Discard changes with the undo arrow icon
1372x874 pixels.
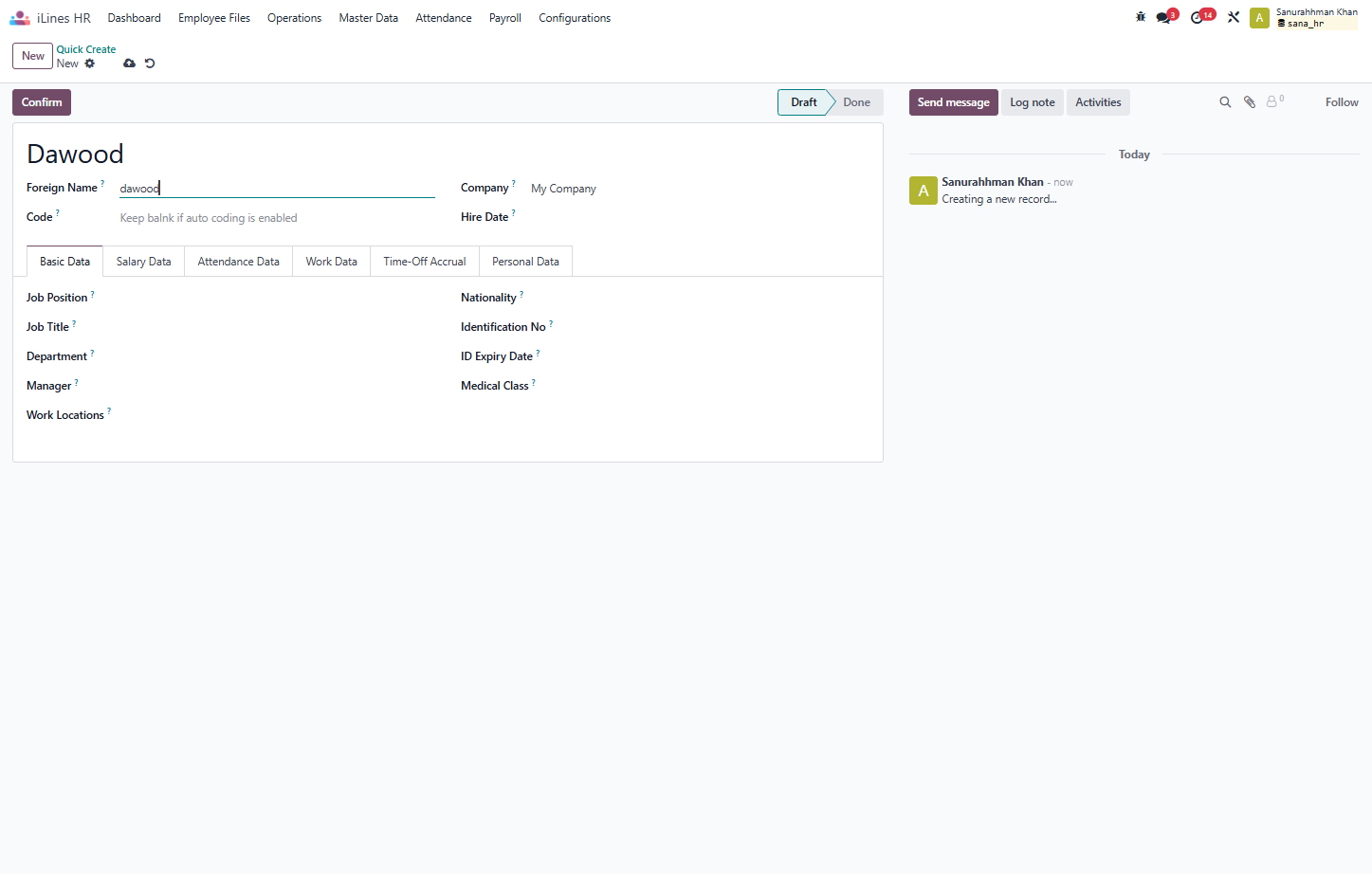[x=150, y=64]
